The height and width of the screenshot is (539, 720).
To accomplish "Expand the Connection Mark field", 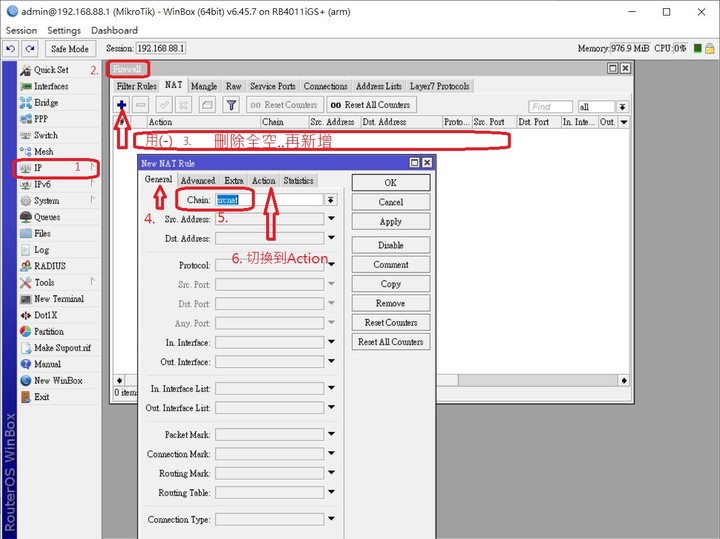I will (x=331, y=454).
